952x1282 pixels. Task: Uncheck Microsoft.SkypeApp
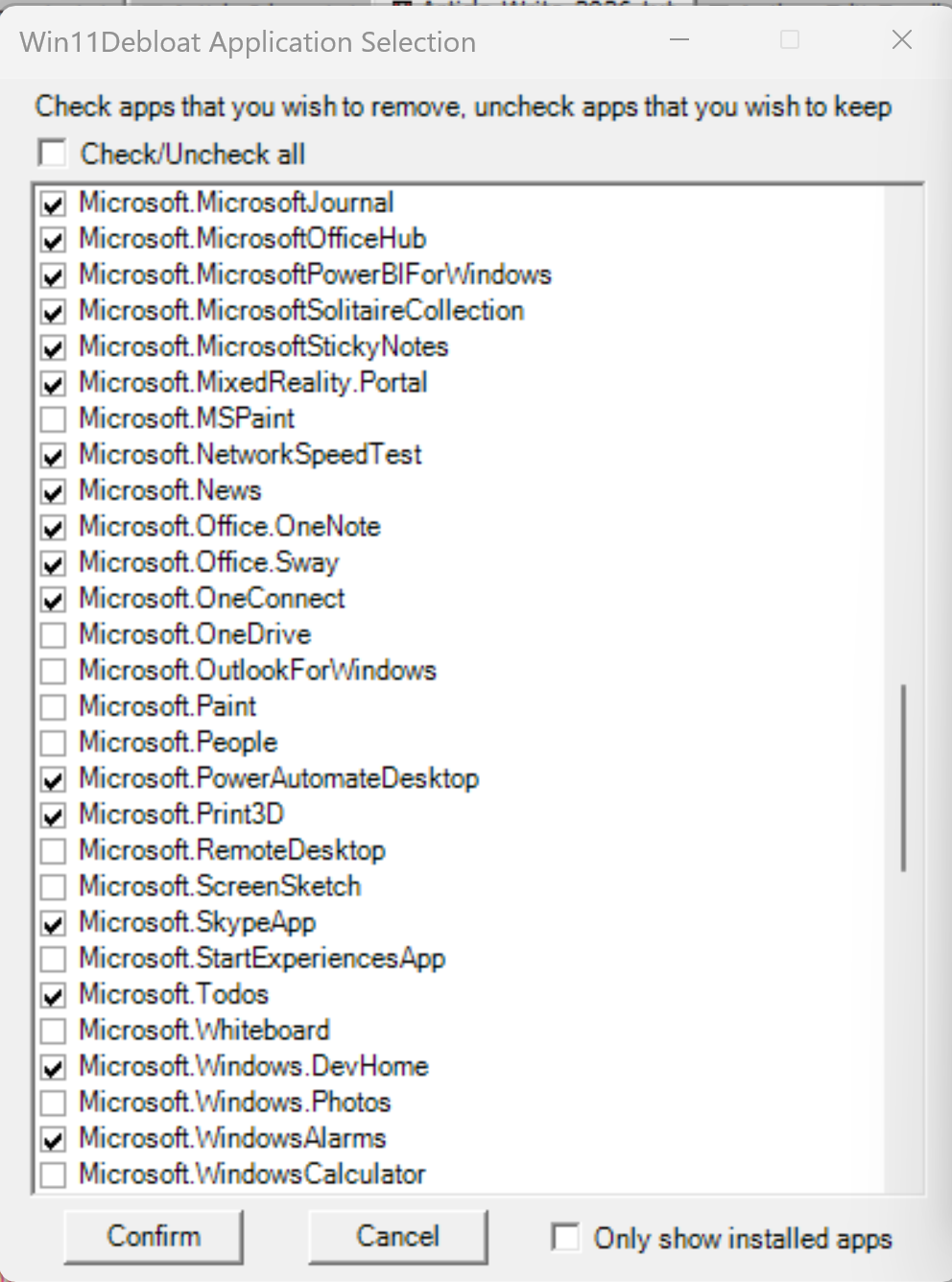pyautogui.click(x=54, y=924)
